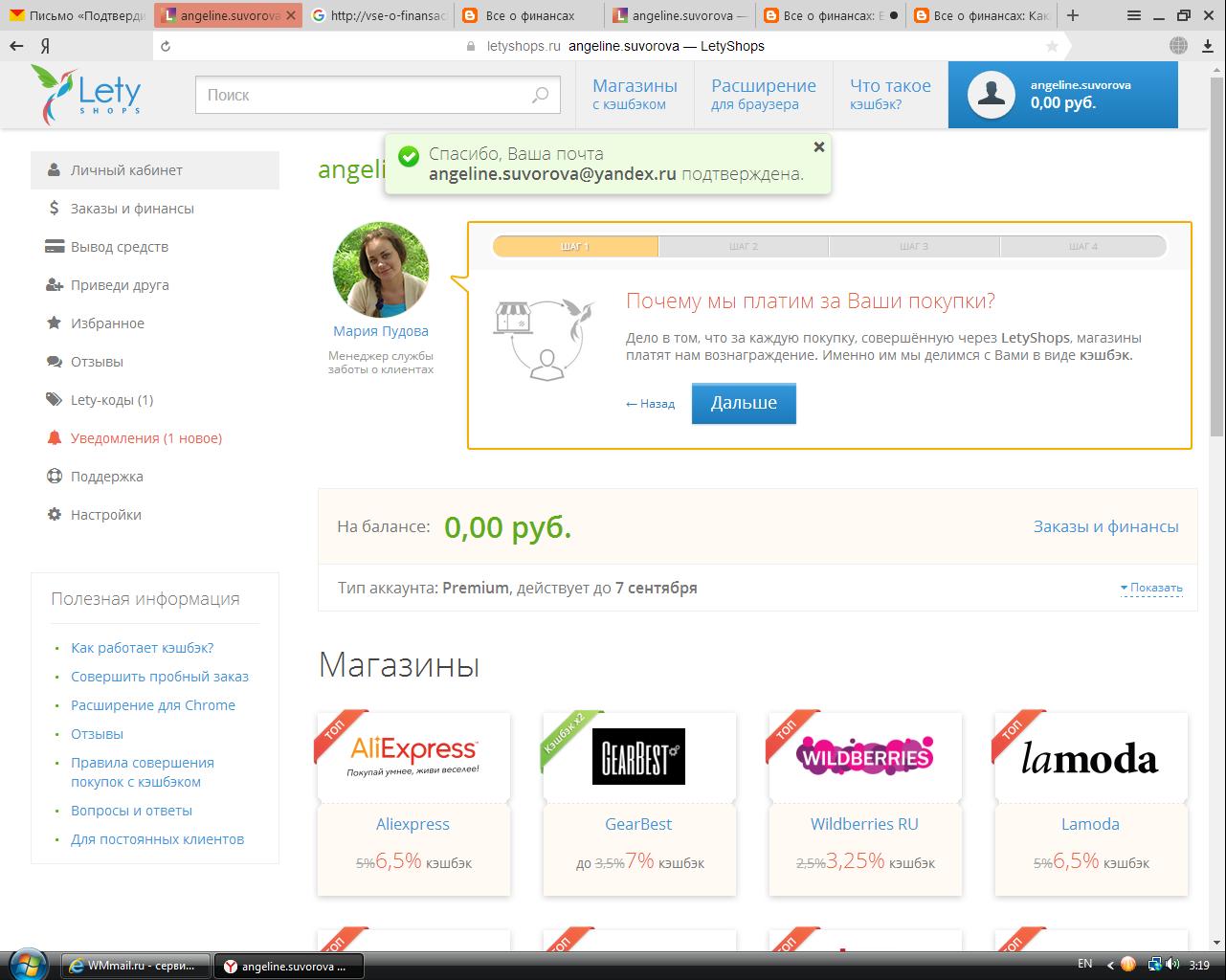
Task: Click the LetyShops logo
Action: coord(86,94)
